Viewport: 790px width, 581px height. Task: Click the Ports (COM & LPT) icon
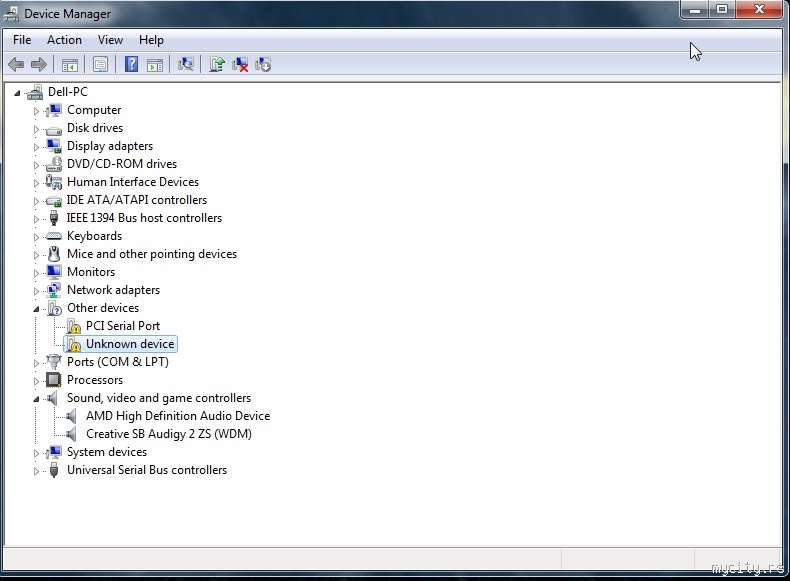coord(53,362)
